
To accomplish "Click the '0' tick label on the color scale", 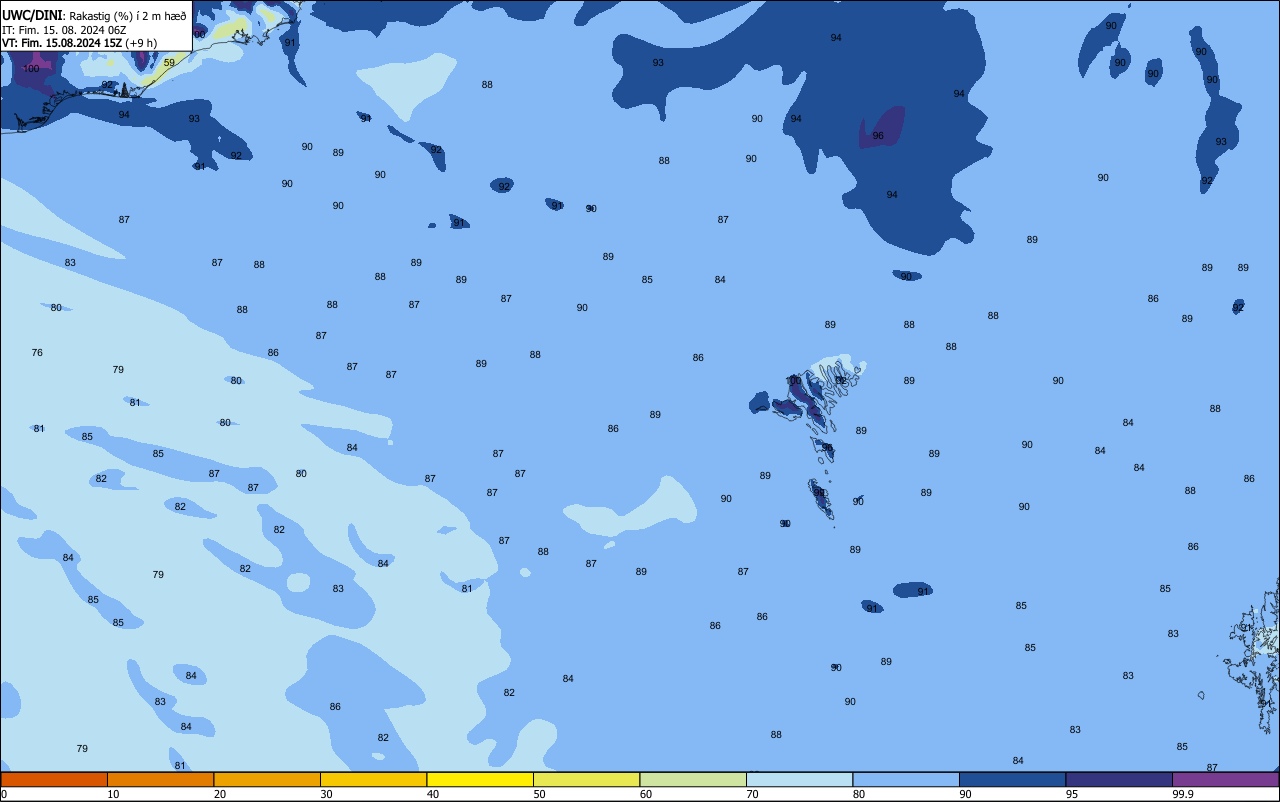I will click(x=4, y=794).
